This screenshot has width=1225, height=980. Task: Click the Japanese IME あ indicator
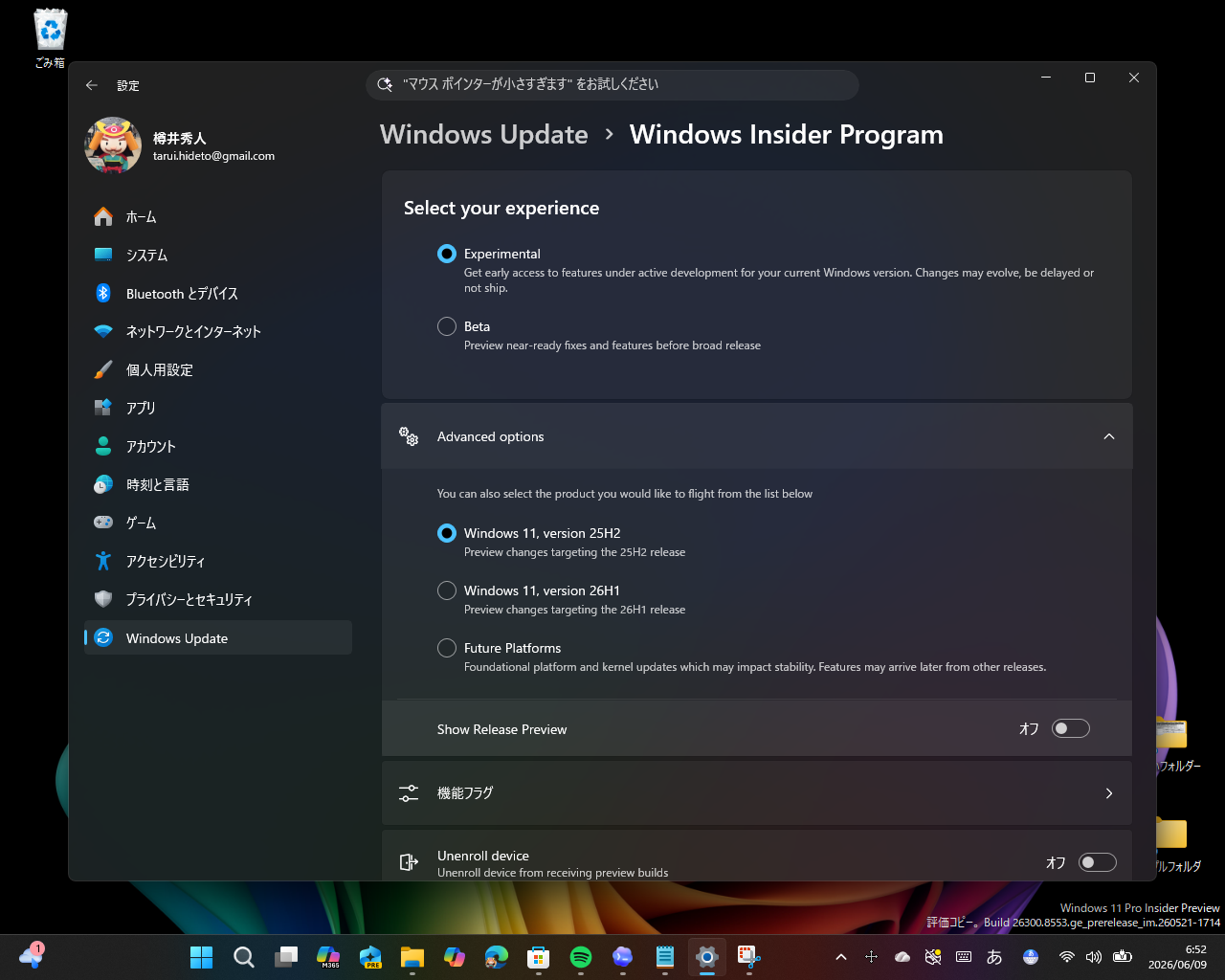pyautogui.click(x=994, y=957)
